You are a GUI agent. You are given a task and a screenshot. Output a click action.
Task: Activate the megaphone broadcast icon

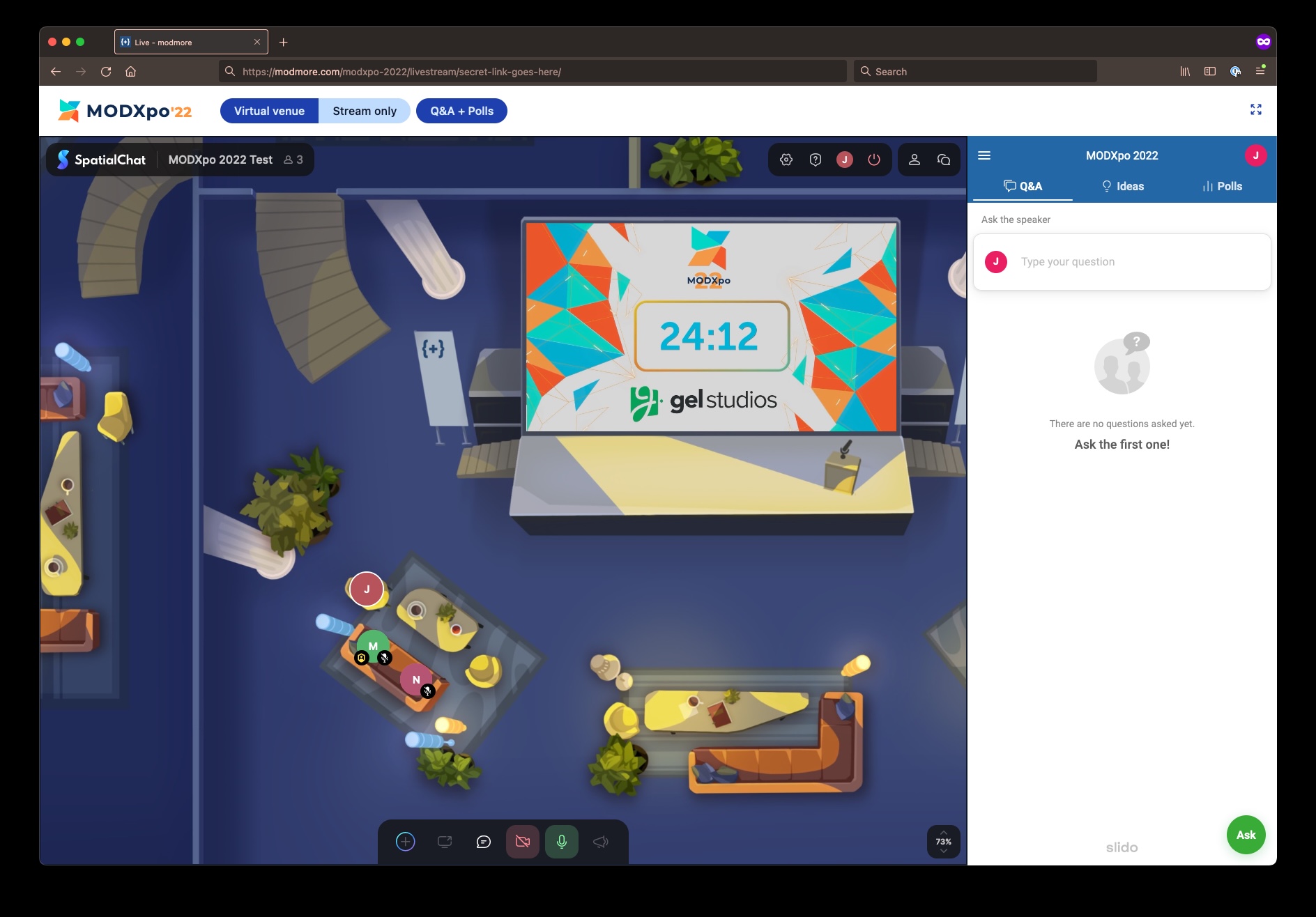pyautogui.click(x=601, y=842)
